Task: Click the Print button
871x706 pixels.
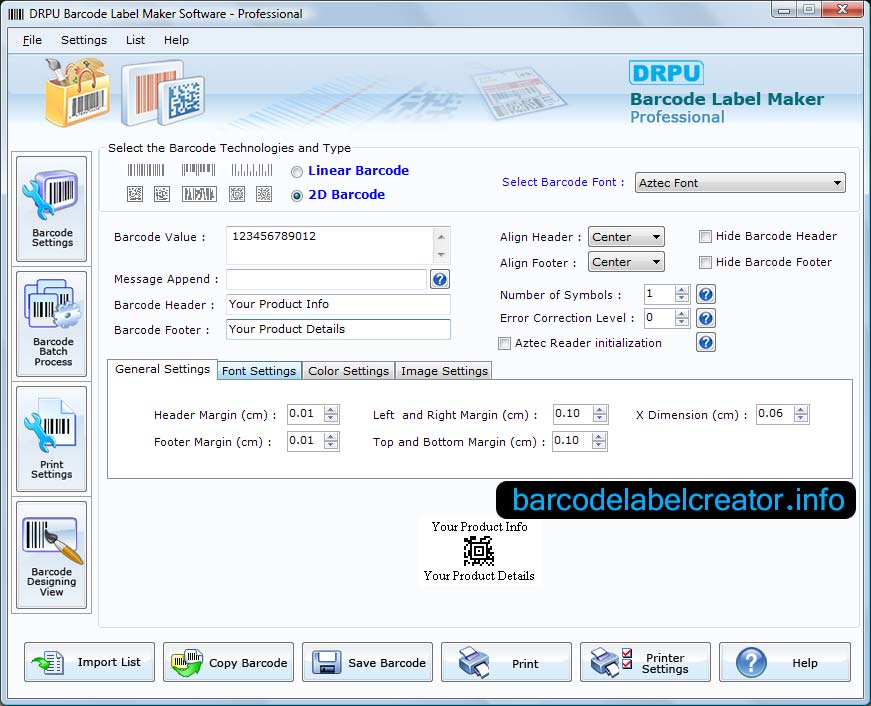Action: coord(506,662)
